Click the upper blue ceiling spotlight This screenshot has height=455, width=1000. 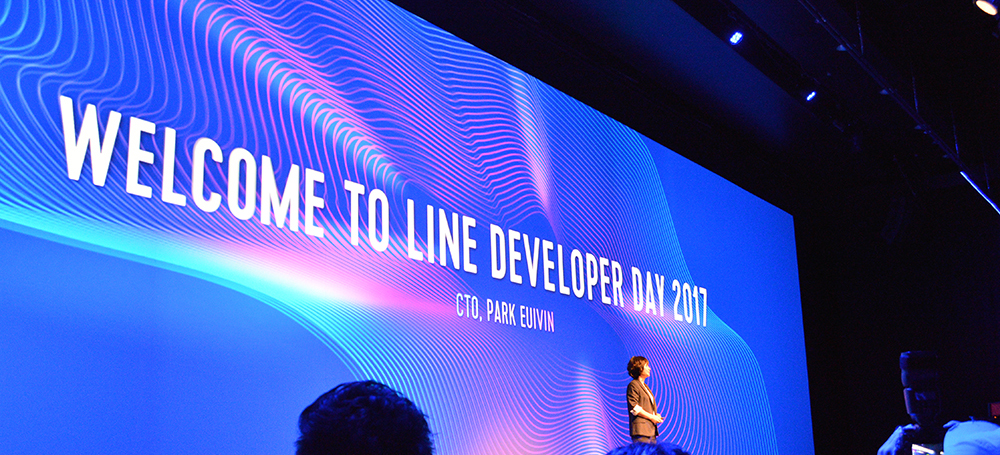(x=736, y=38)
